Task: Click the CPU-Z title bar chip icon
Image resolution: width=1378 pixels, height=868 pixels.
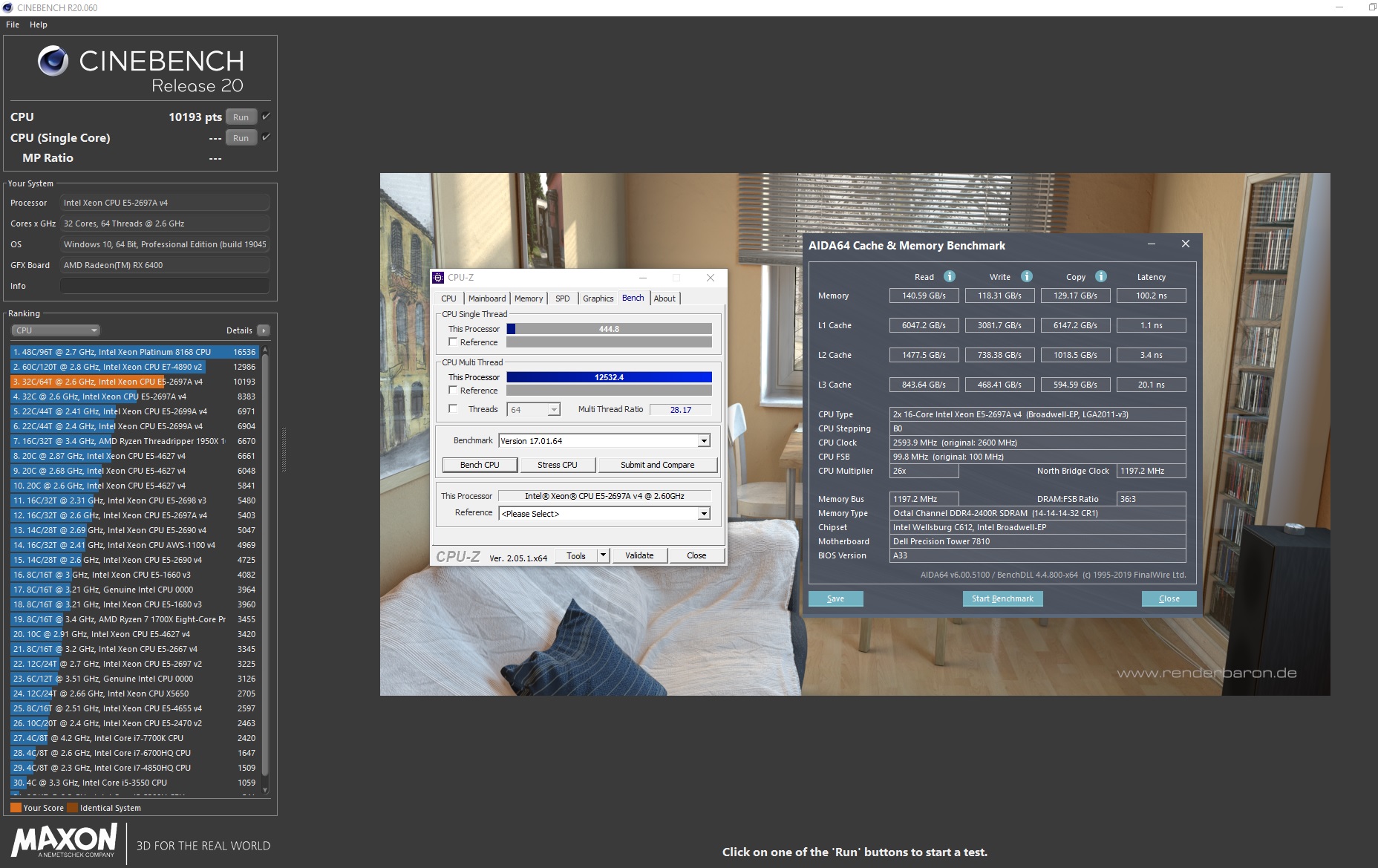Action: pos(438,278)
